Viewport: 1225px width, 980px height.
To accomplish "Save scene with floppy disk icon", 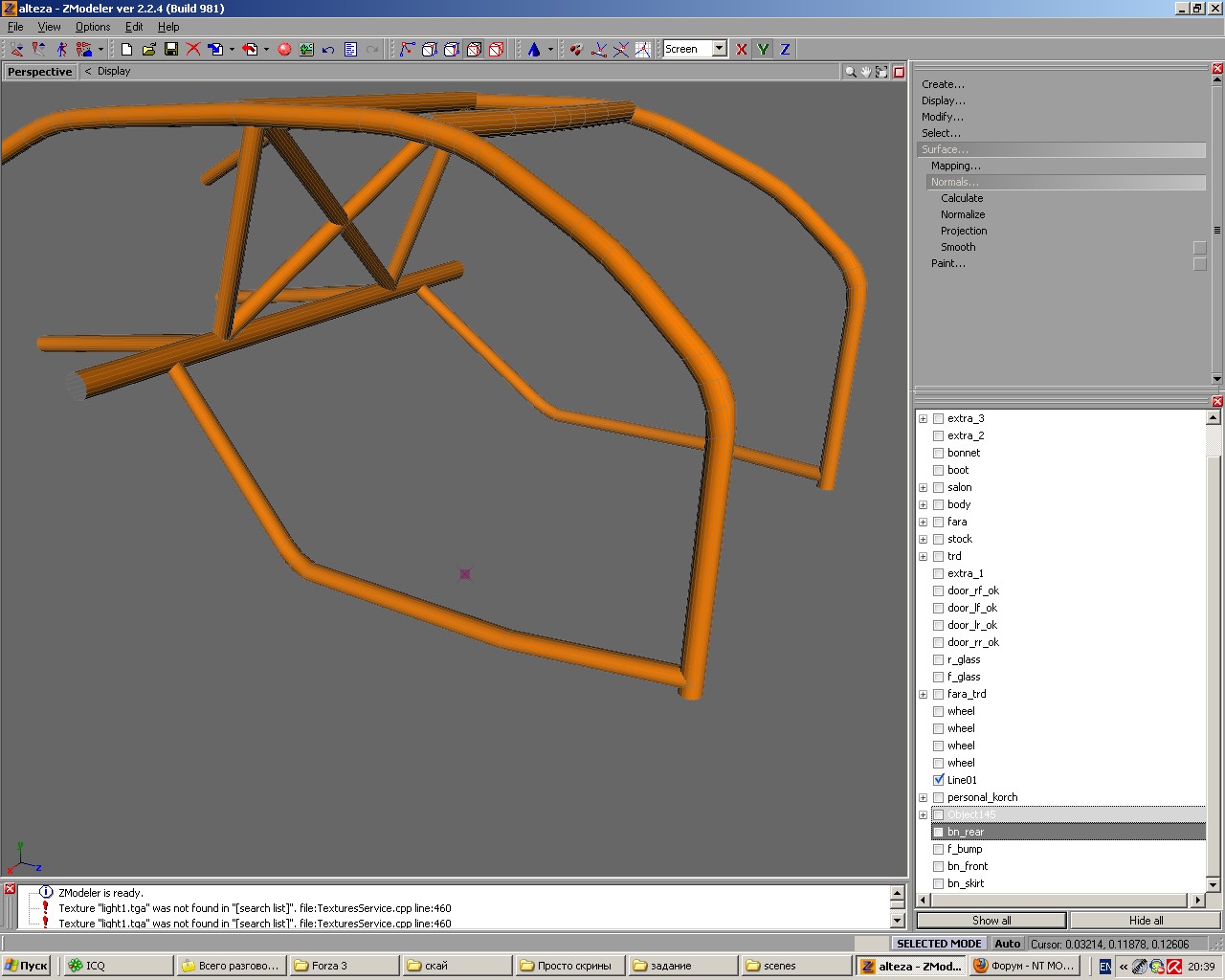I will point(171,49).
